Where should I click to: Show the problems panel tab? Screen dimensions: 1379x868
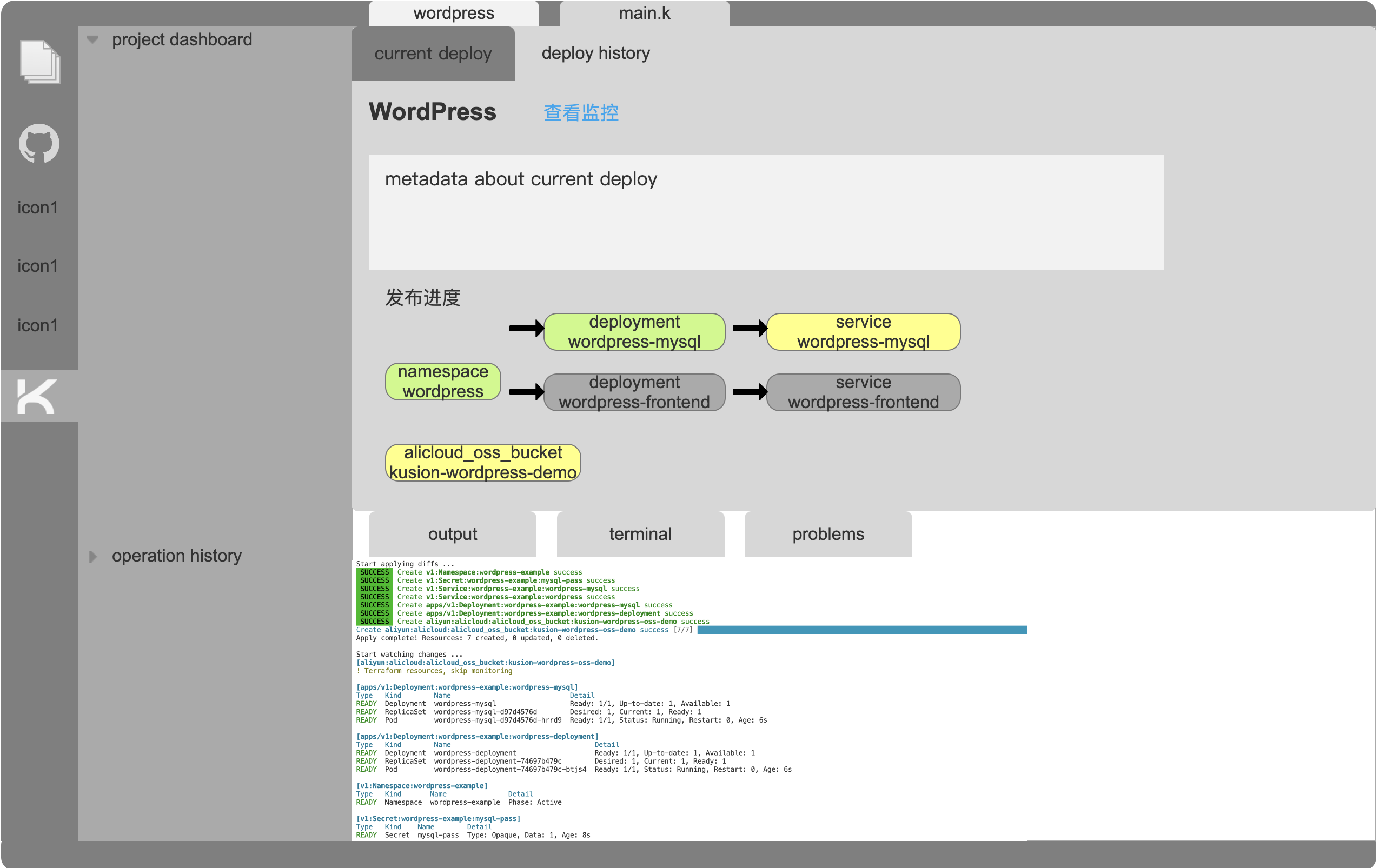(x=828, y=534)
